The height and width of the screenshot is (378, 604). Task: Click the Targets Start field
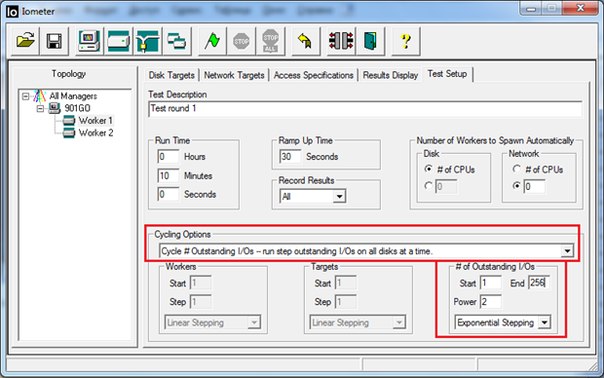coord(346,283)
